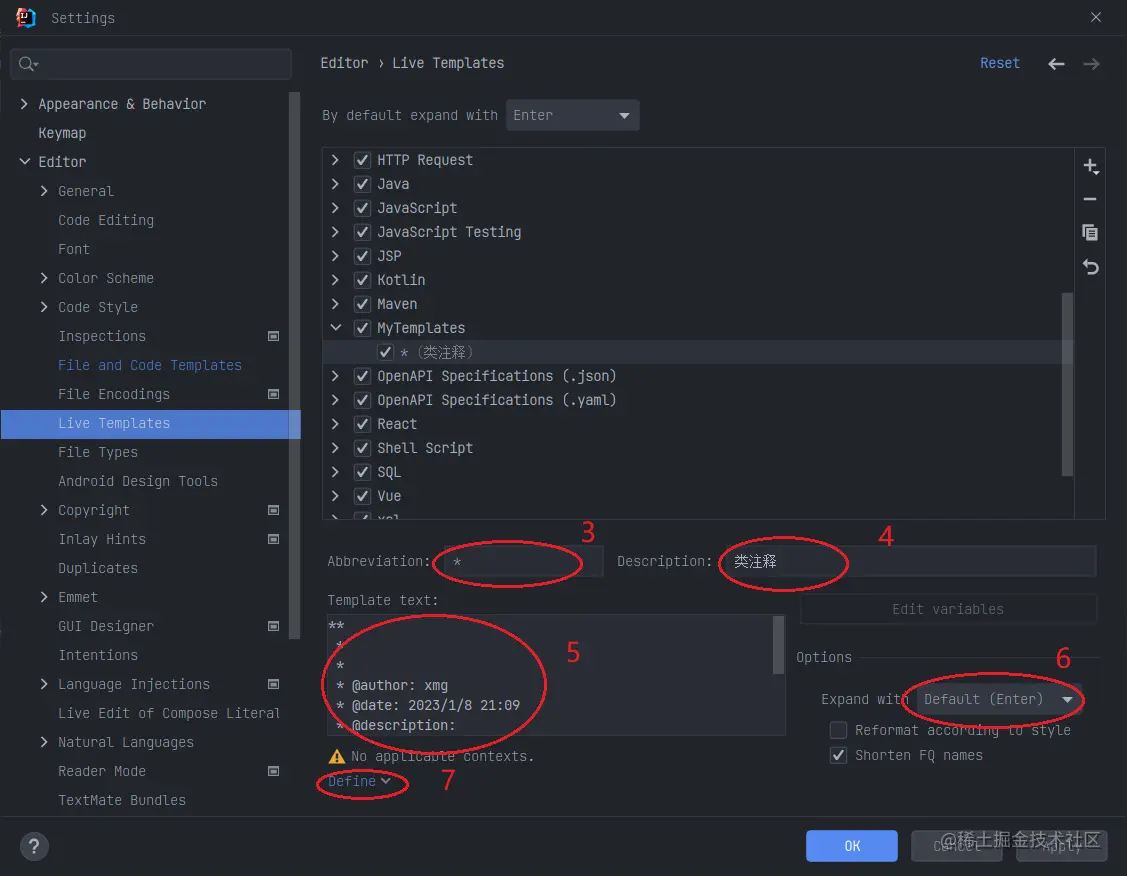Click the template text scrollbar
1127x876 pixels.
pyautogui.click(x=778, y=645)
